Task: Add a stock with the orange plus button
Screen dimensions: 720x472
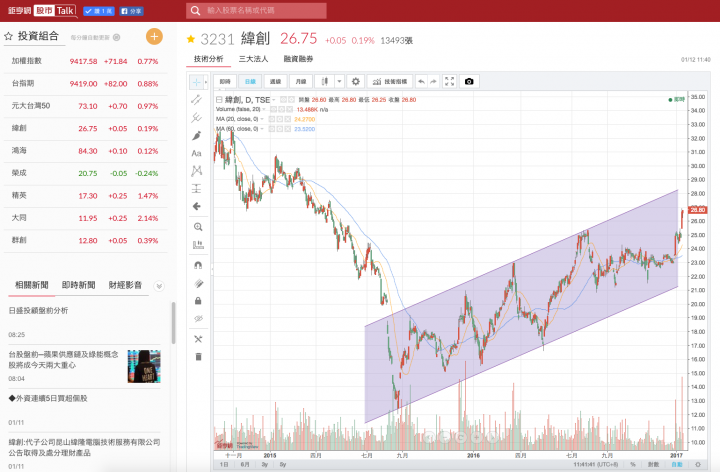Action: [x=154, y=36]
